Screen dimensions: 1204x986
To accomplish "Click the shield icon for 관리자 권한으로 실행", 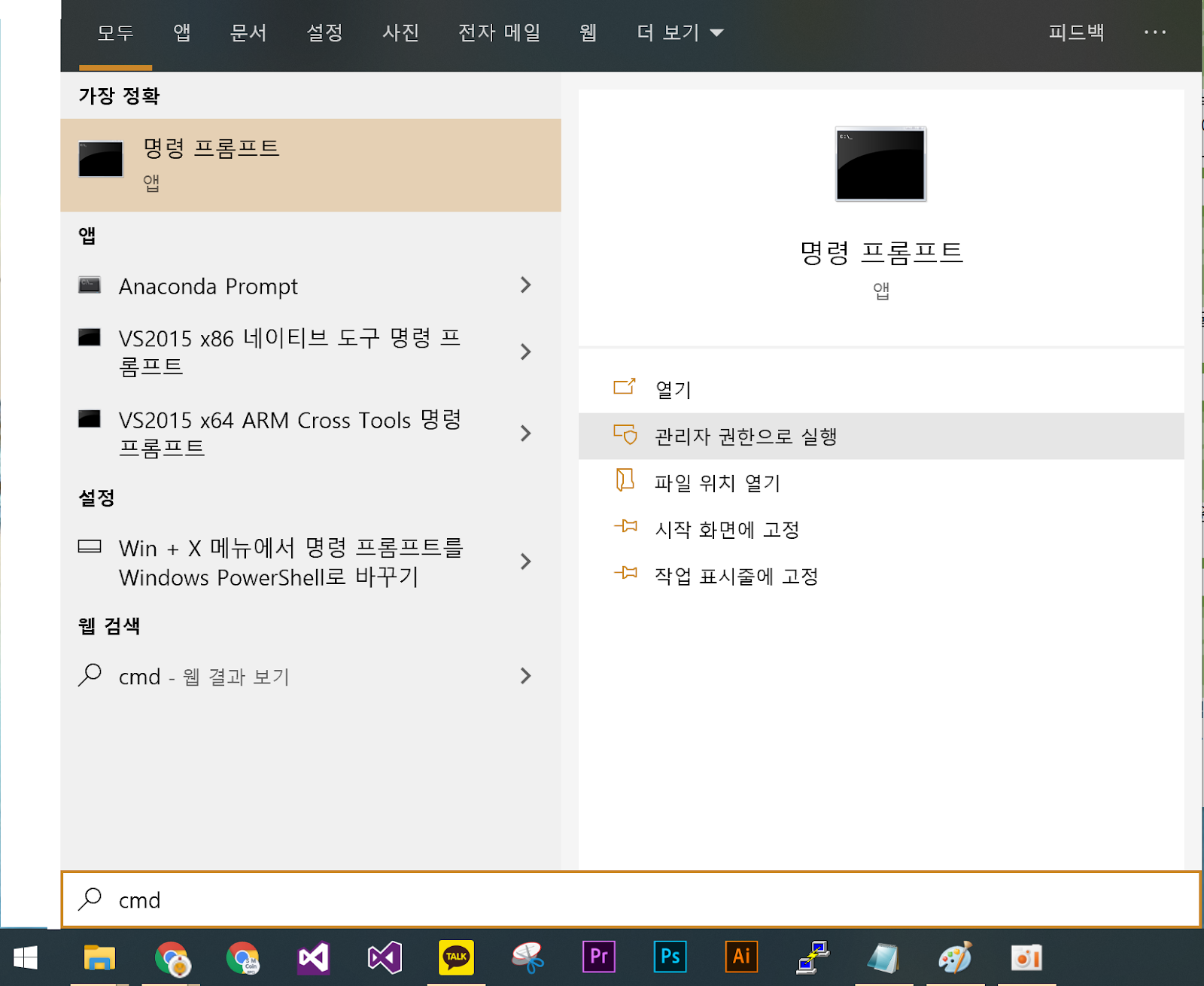I will coord(625,434).
